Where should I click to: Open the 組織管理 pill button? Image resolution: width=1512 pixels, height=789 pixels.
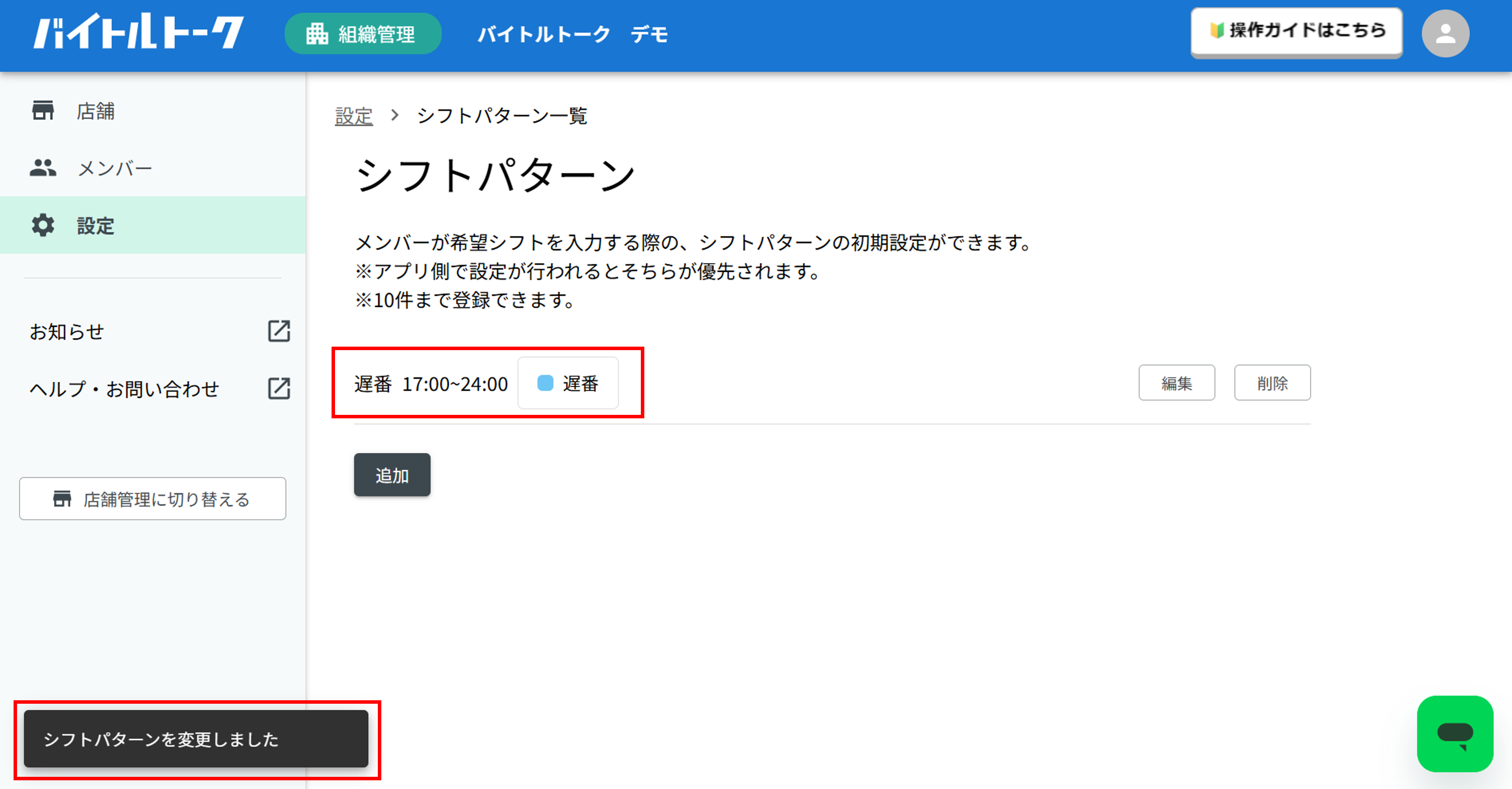pyautogui.click(x=363, y=34)
